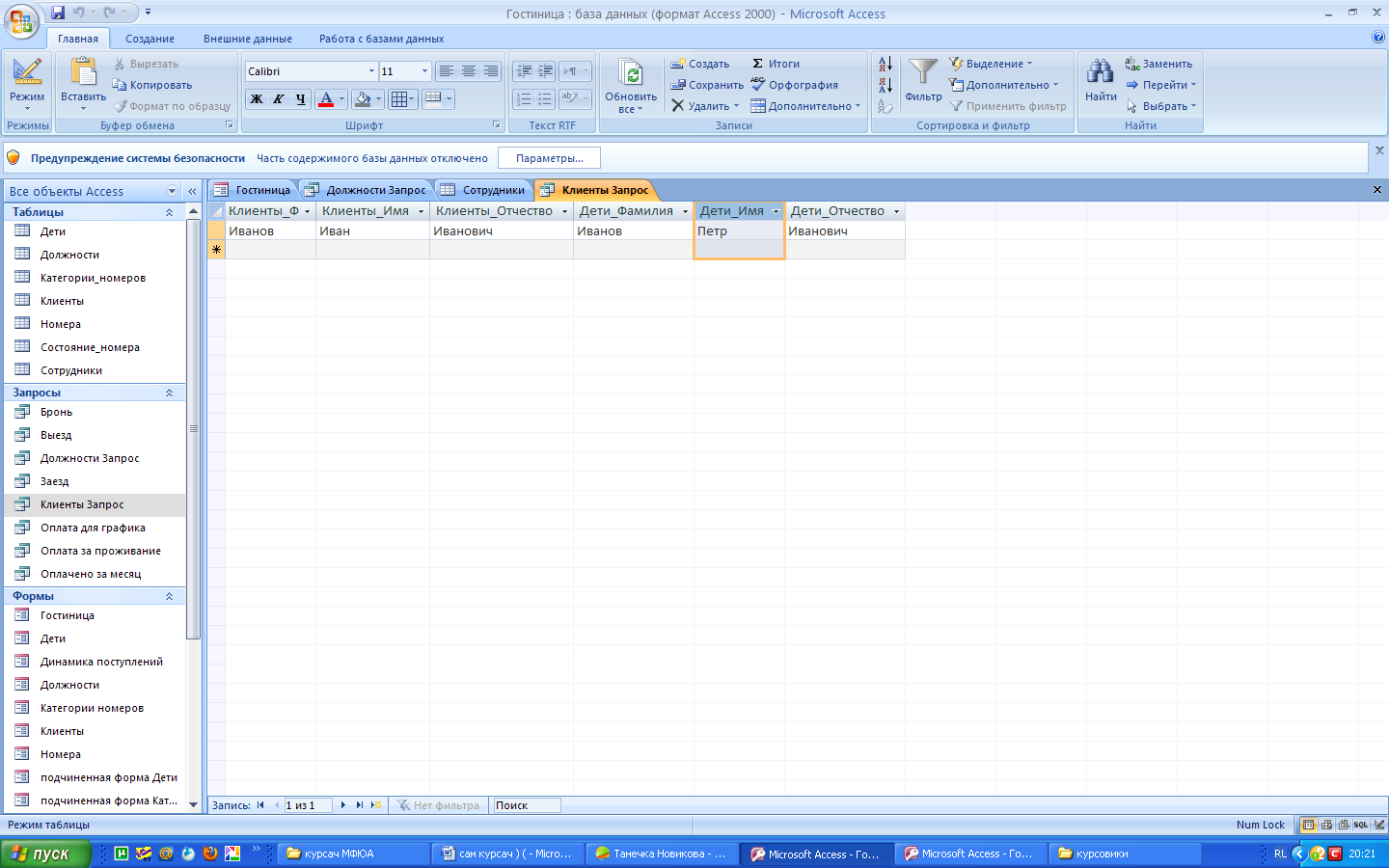Collapse the Таблицы group

pyautogui.click(x=169, y=212)
